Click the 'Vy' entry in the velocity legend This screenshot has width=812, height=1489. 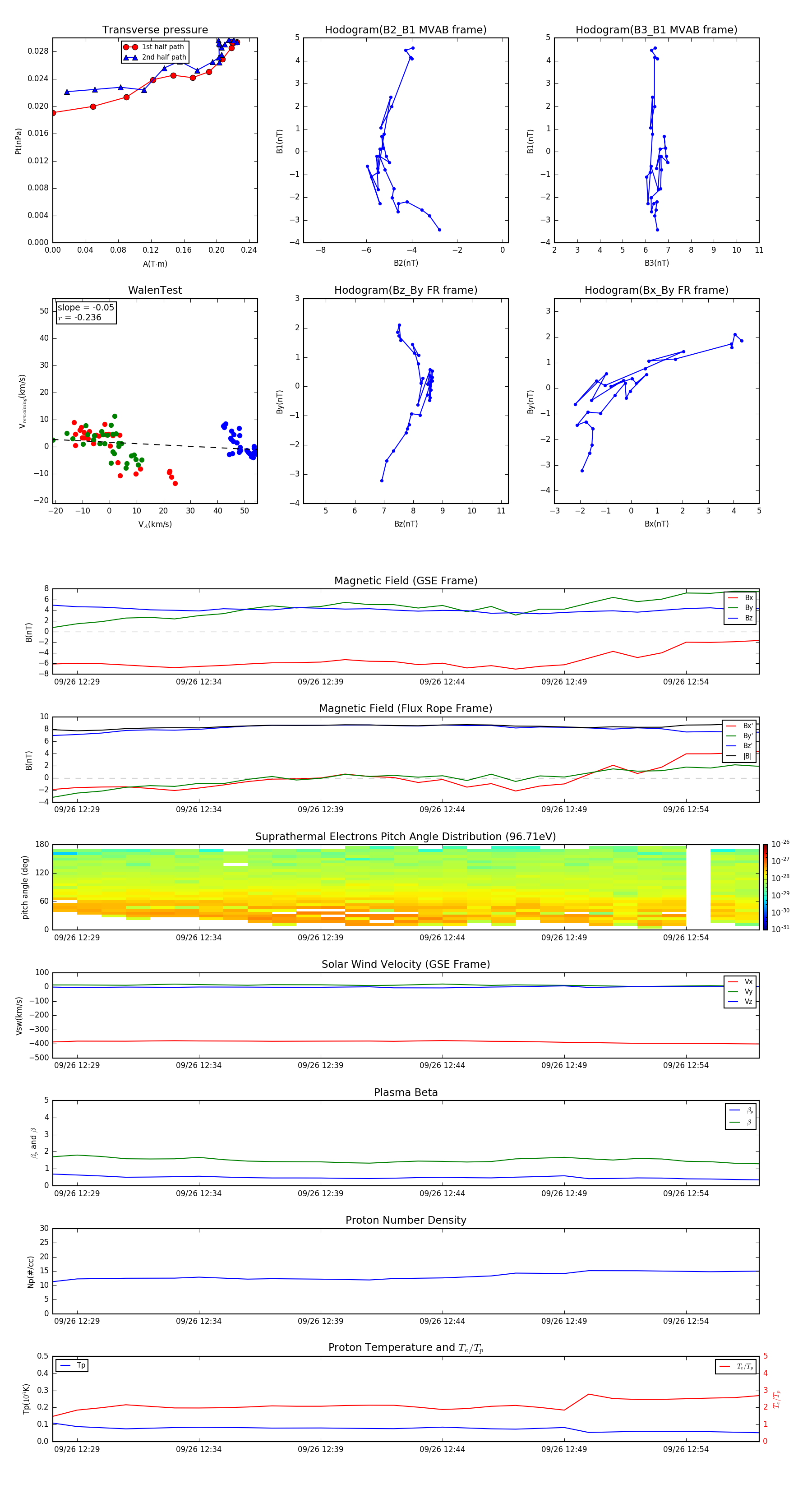click(740, 991)
